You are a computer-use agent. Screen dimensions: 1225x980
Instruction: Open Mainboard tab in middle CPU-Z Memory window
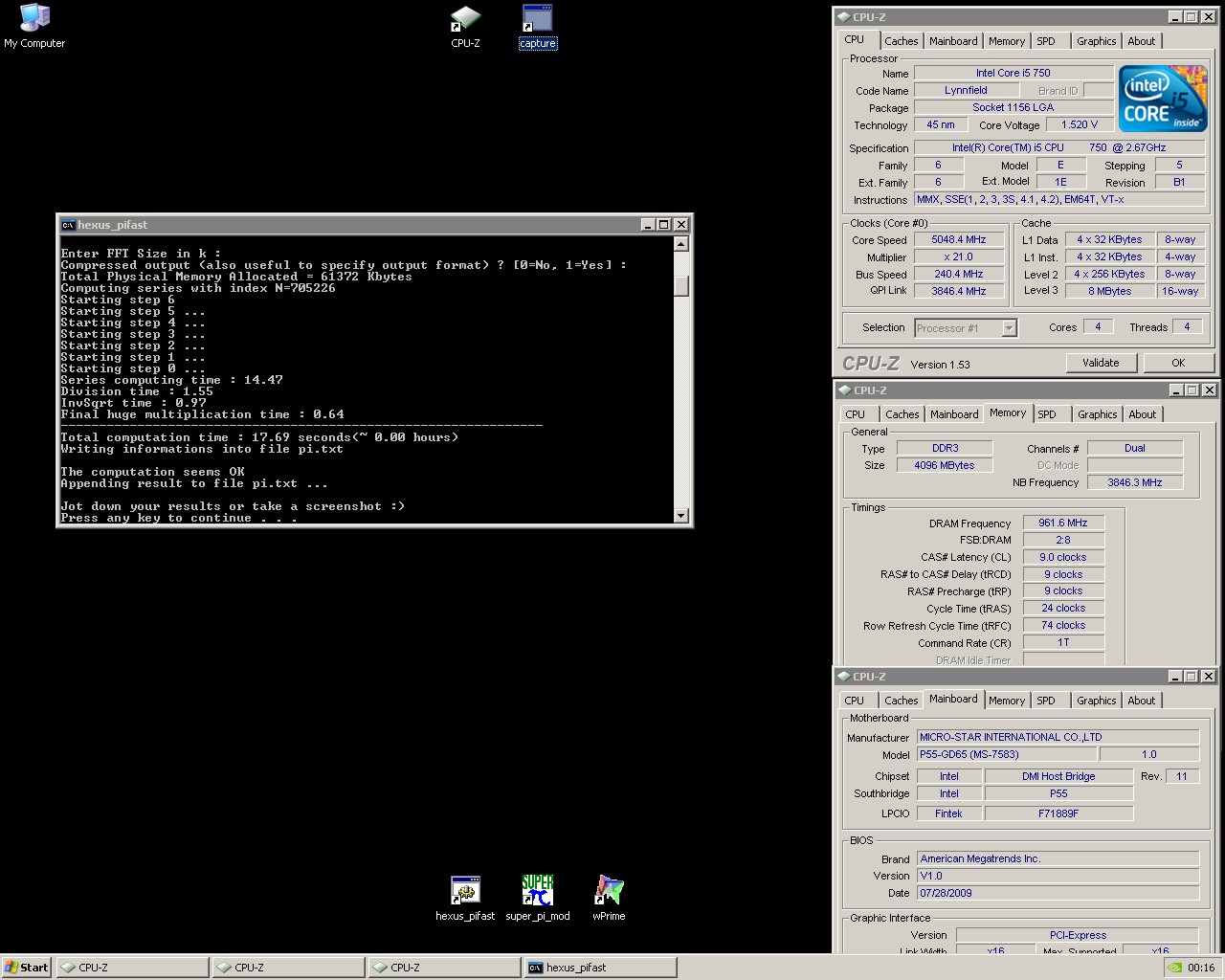point(955,414)
